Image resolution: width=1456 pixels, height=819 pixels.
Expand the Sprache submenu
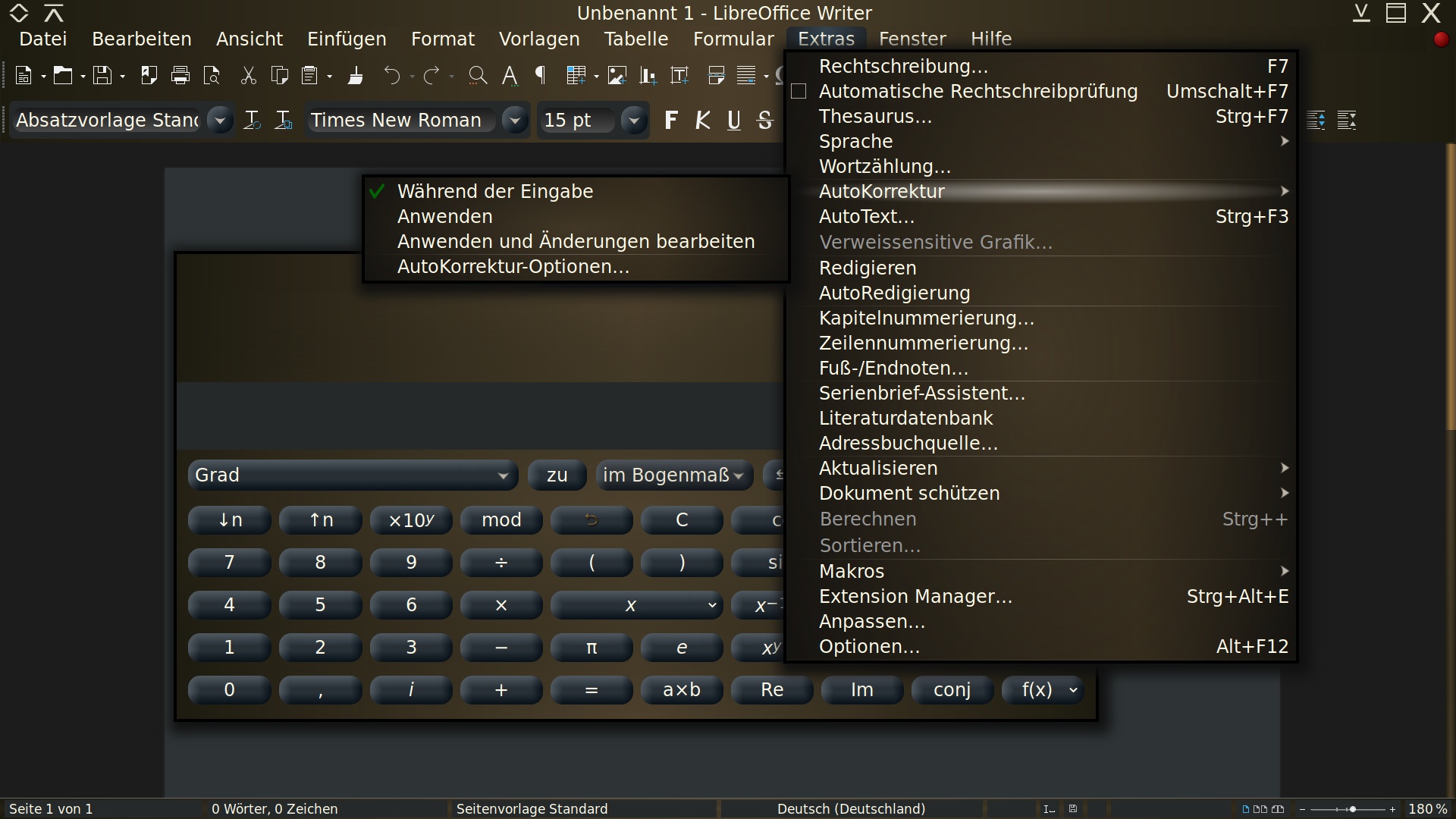[1042, 141]
